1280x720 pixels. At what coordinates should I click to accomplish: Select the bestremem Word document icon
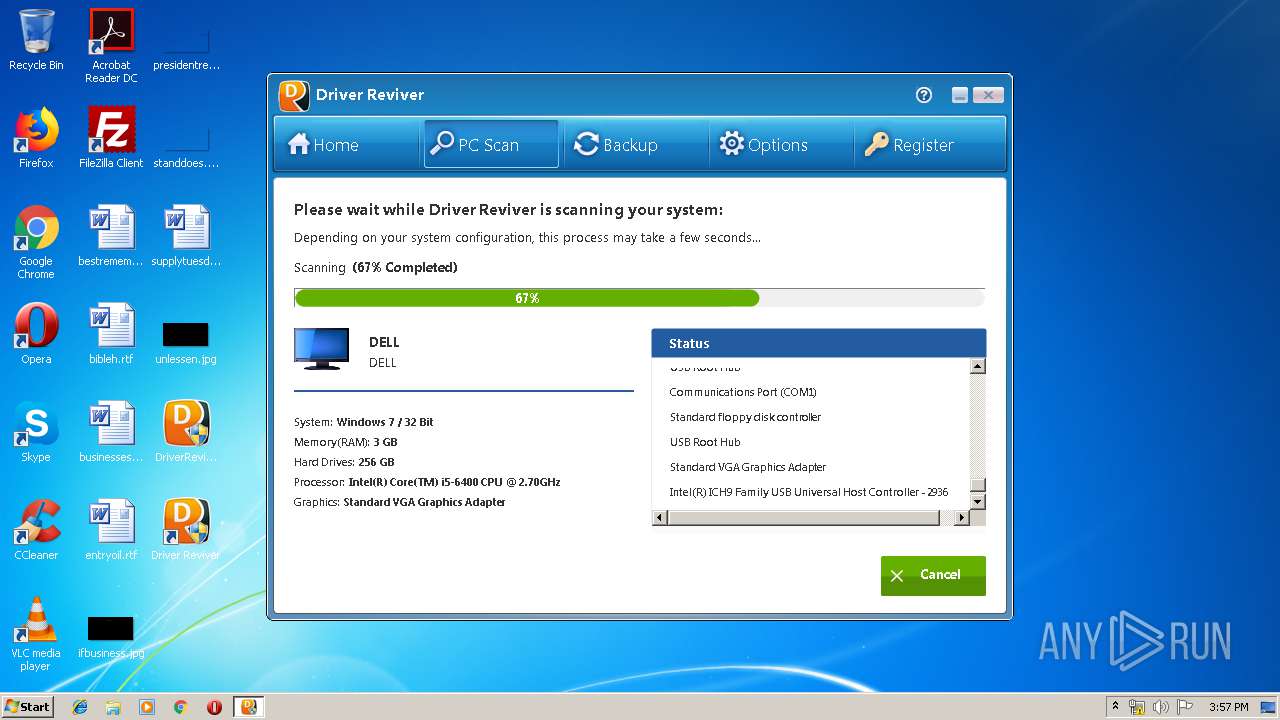click(111, 236)
